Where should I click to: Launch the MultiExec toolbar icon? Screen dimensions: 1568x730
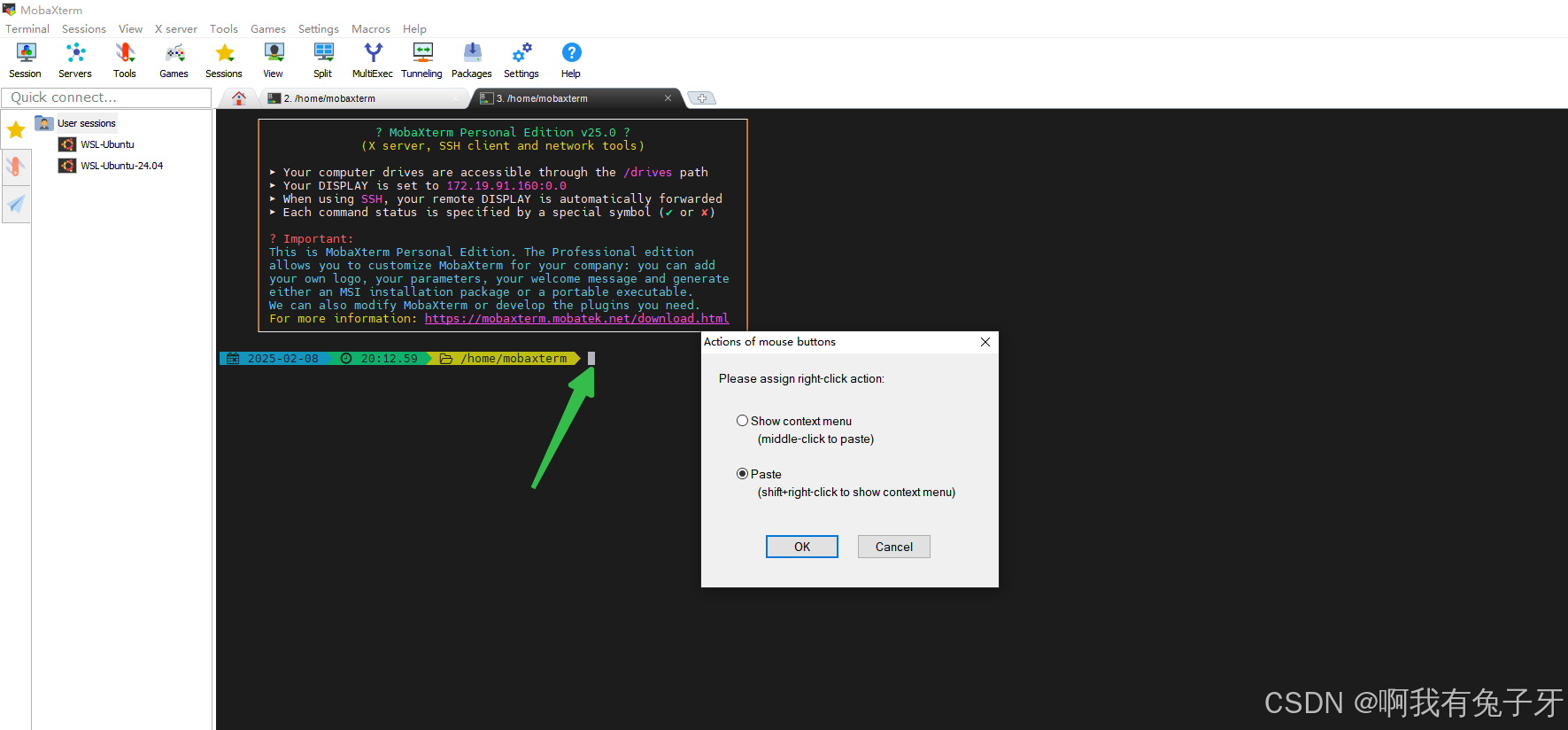373,53
